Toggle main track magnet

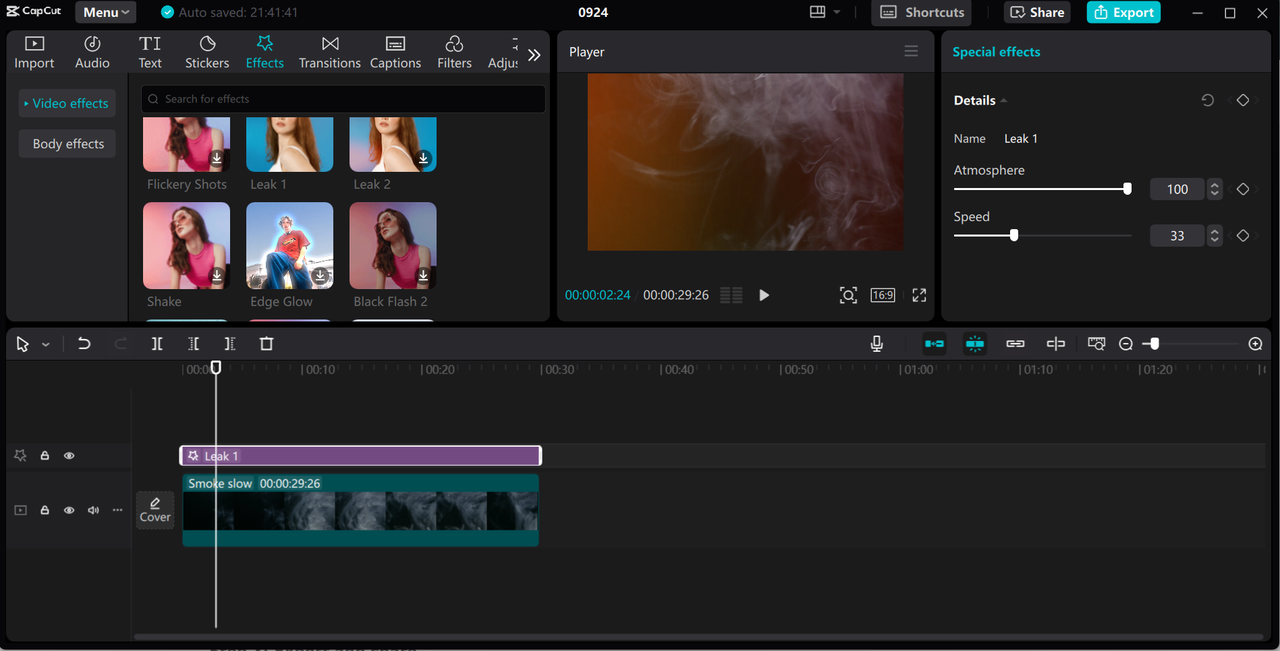click(x=934, y=344)
